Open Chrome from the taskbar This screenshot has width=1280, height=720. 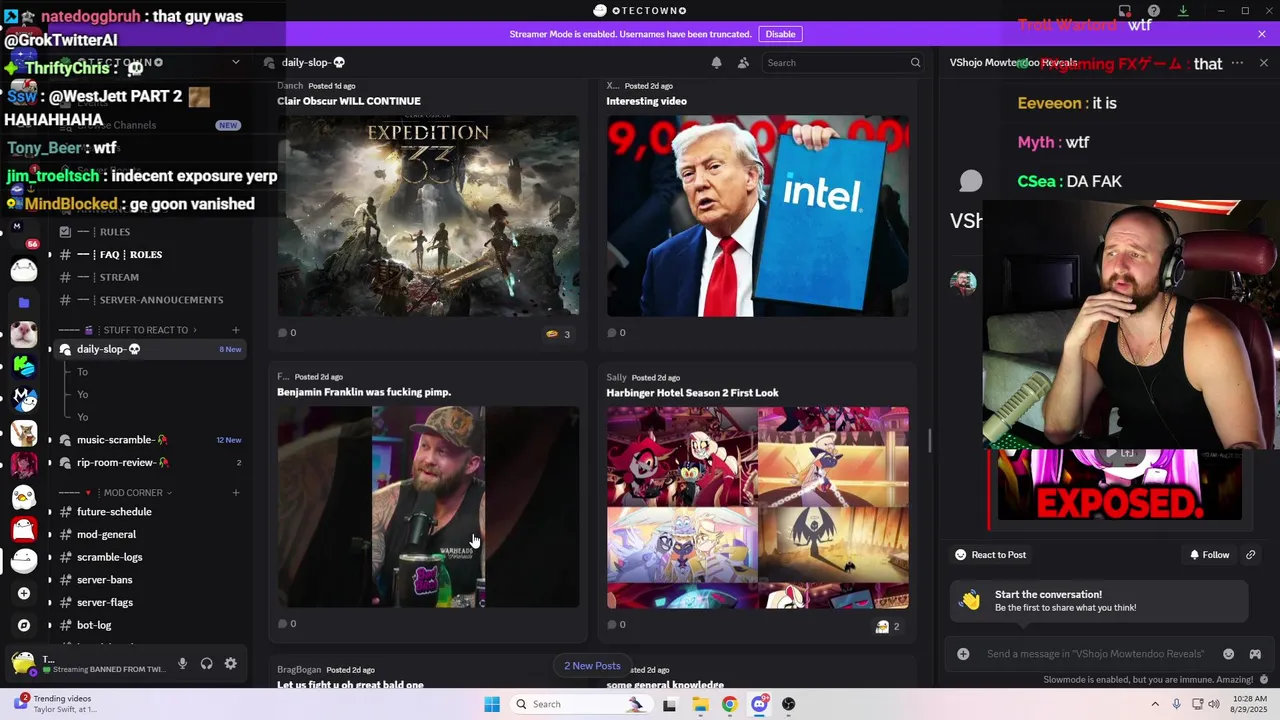(x=729, y=704)
